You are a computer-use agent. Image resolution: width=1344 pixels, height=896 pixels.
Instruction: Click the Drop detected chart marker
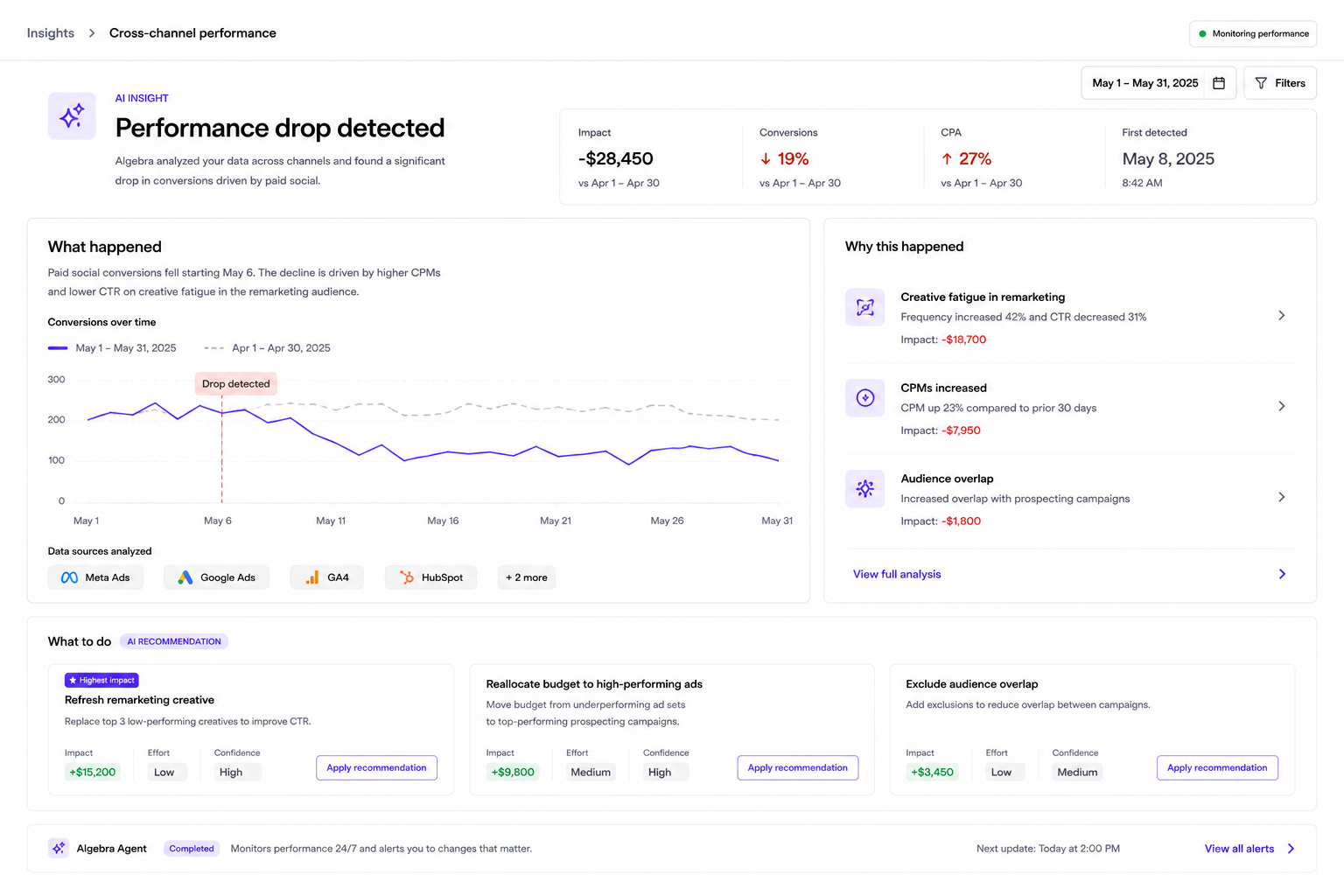pyautogui.click(x=236, y=383)
